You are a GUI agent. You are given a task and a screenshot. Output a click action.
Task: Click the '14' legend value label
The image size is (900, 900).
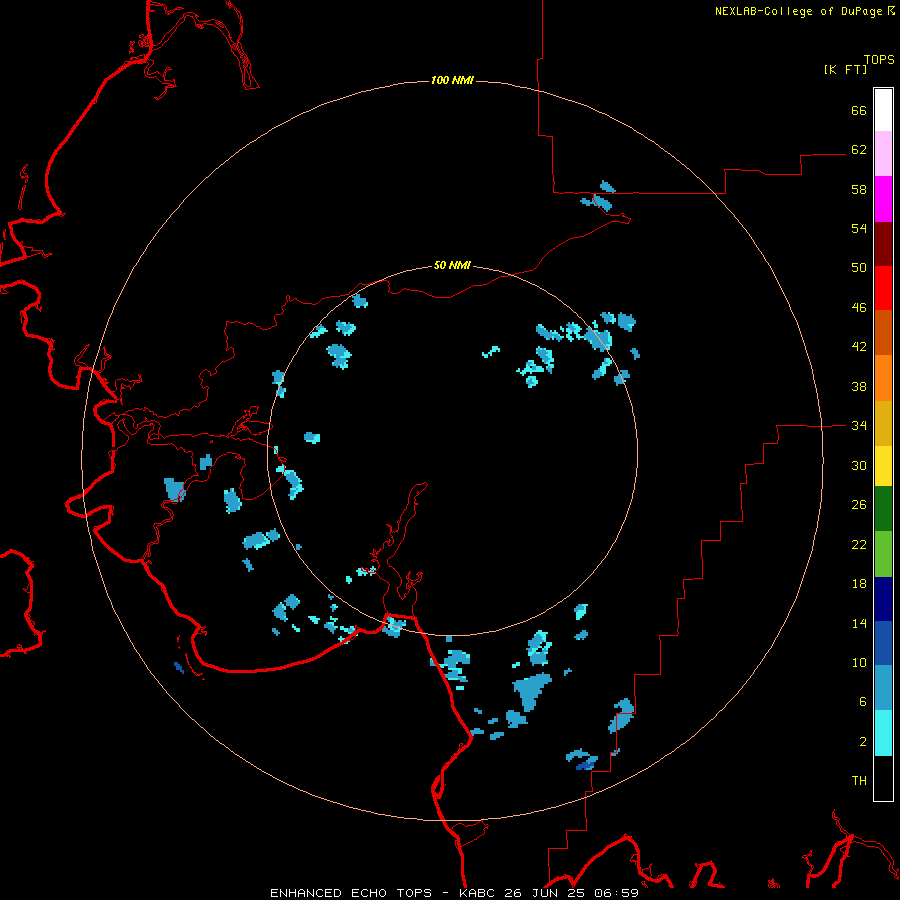coord(859,623)
